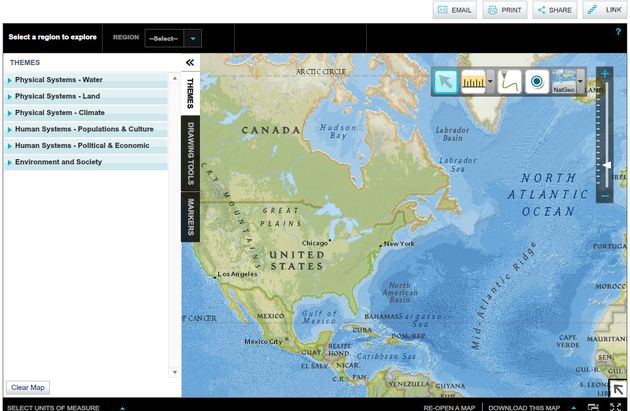The image size is (630, 411).
Task: Open SELECT UNITS OF MEASURE menu
Action: [x=53, y=407]
